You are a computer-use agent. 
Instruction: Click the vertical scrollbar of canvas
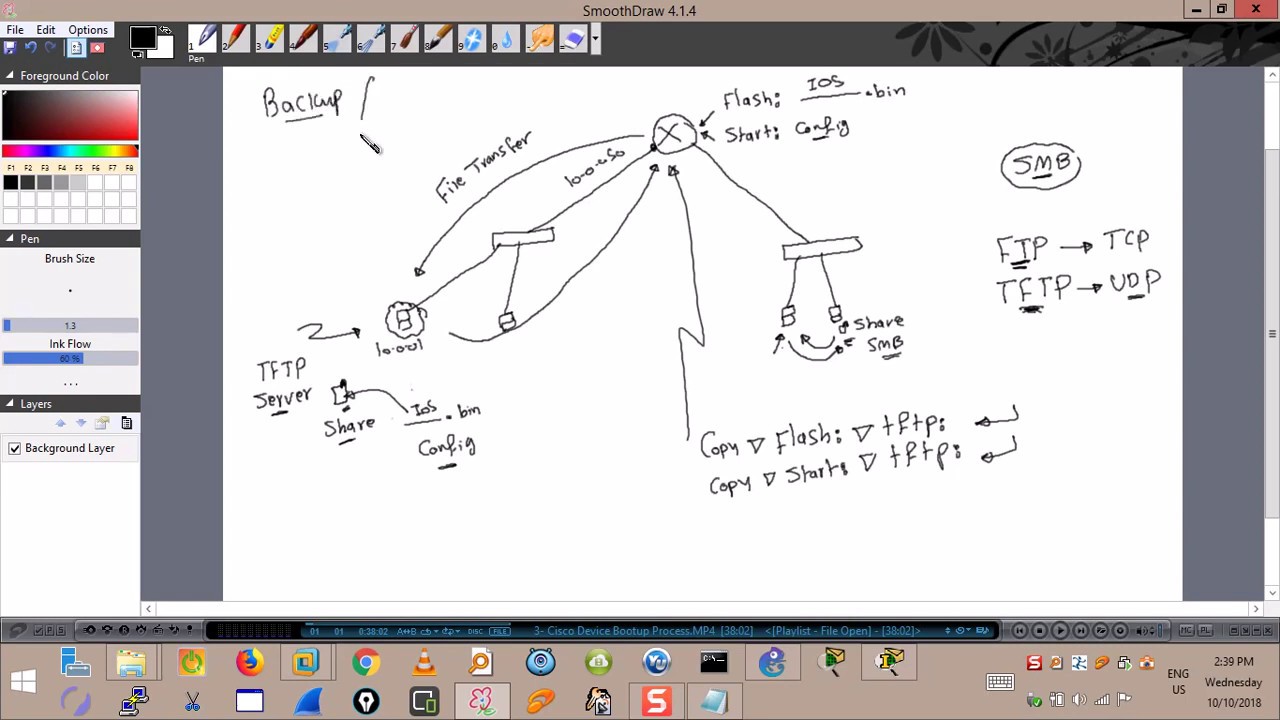pos(1272,335)
